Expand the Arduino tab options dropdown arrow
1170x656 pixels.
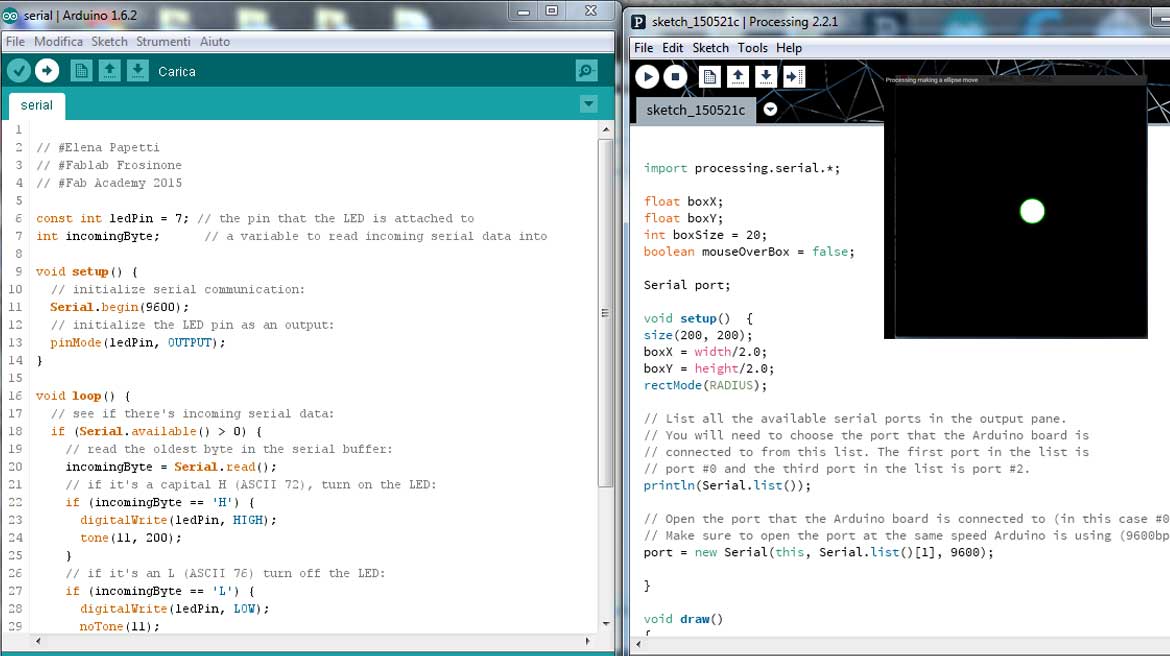click(589, 104)
